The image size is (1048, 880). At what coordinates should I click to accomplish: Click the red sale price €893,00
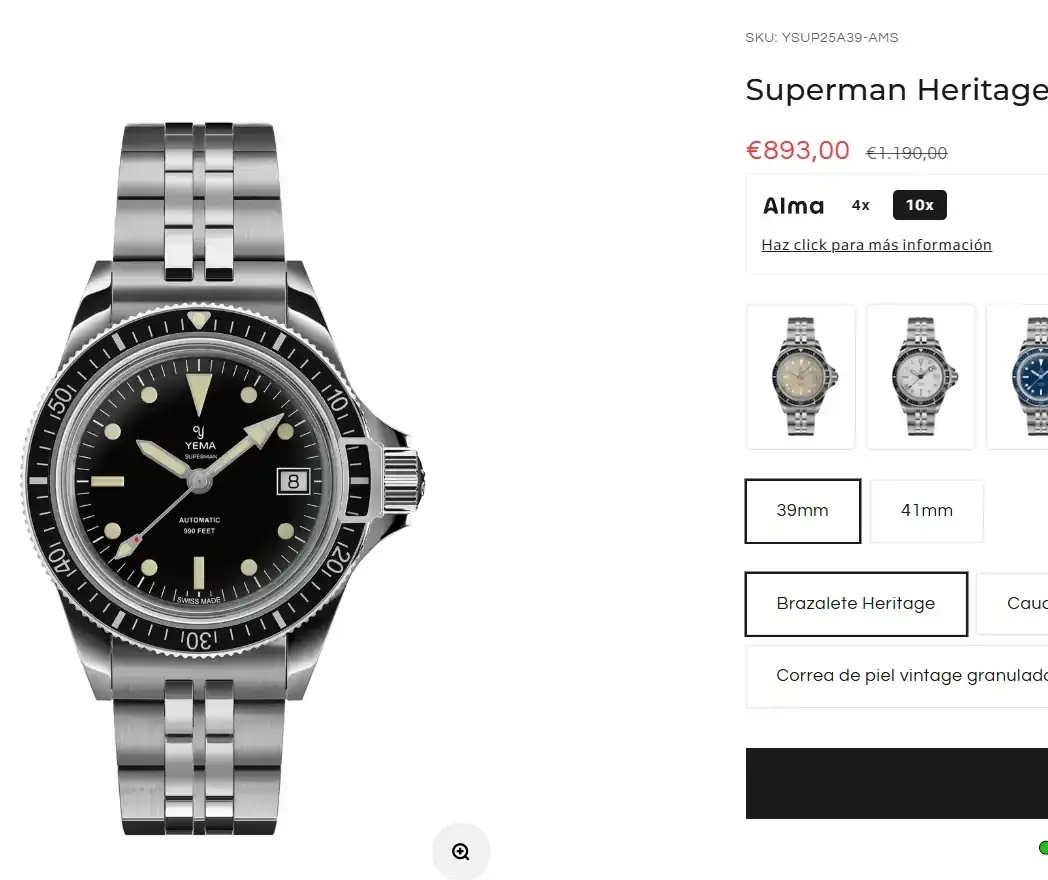(x=797, y=151)
